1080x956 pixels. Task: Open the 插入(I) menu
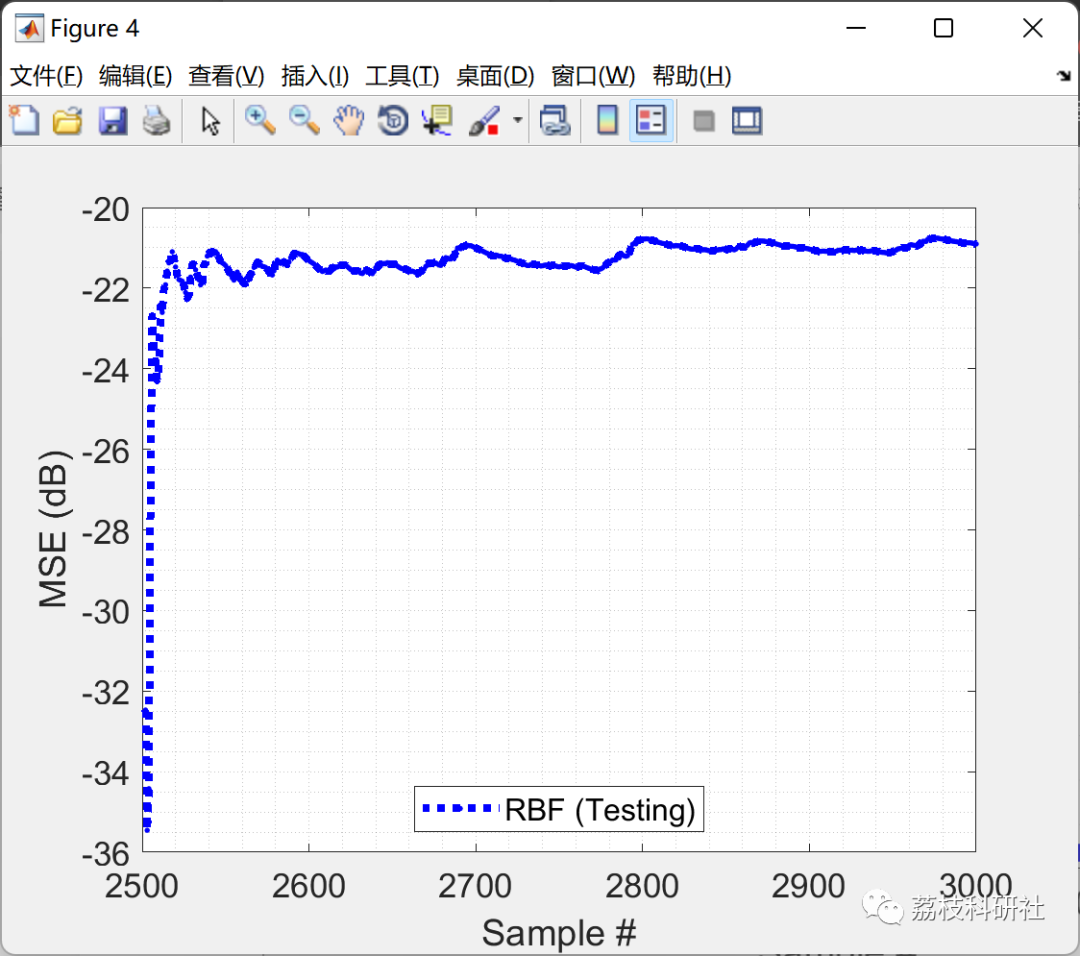(315, 76)
